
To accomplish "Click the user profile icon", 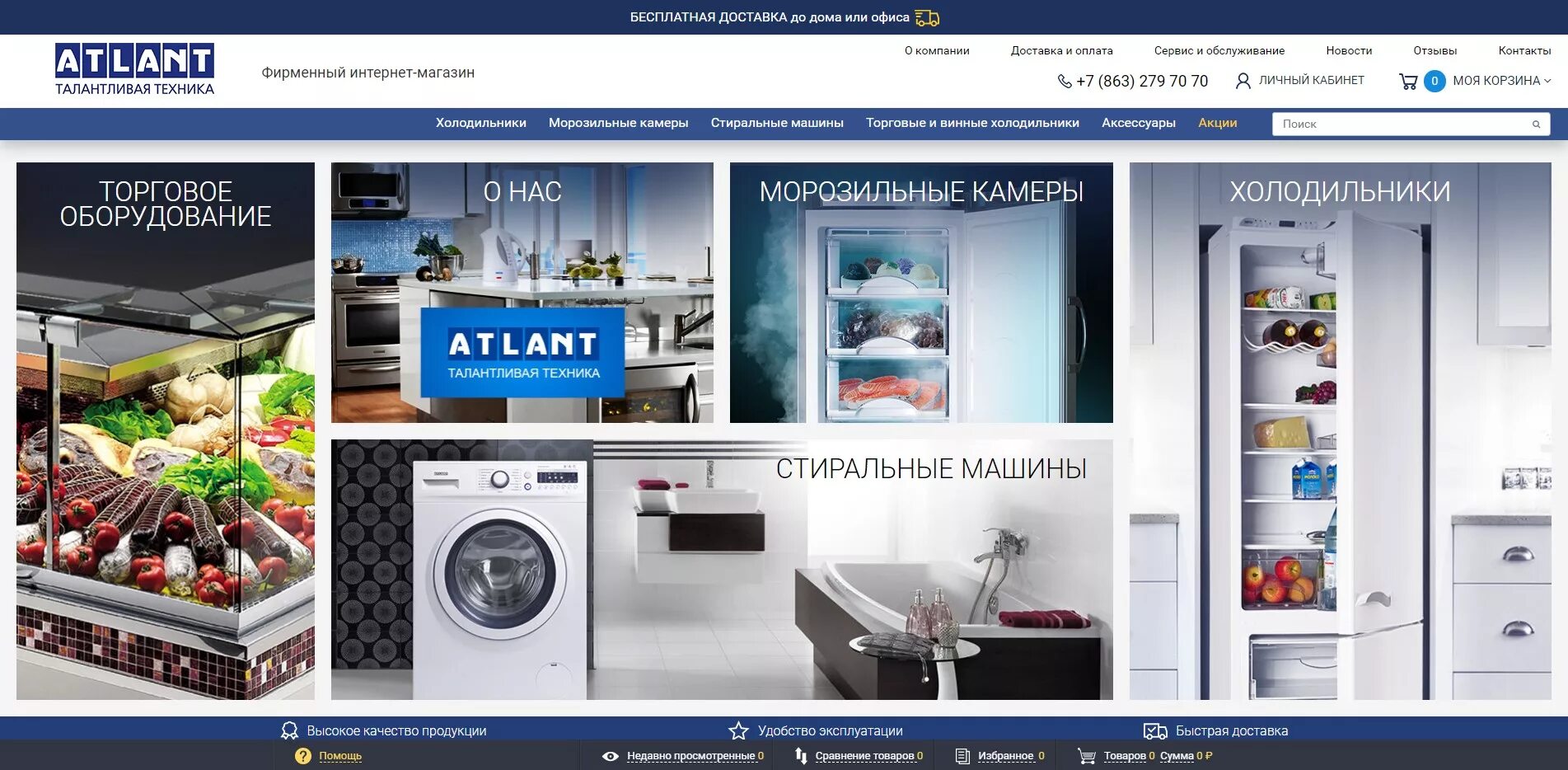I will pos(1243,81).
